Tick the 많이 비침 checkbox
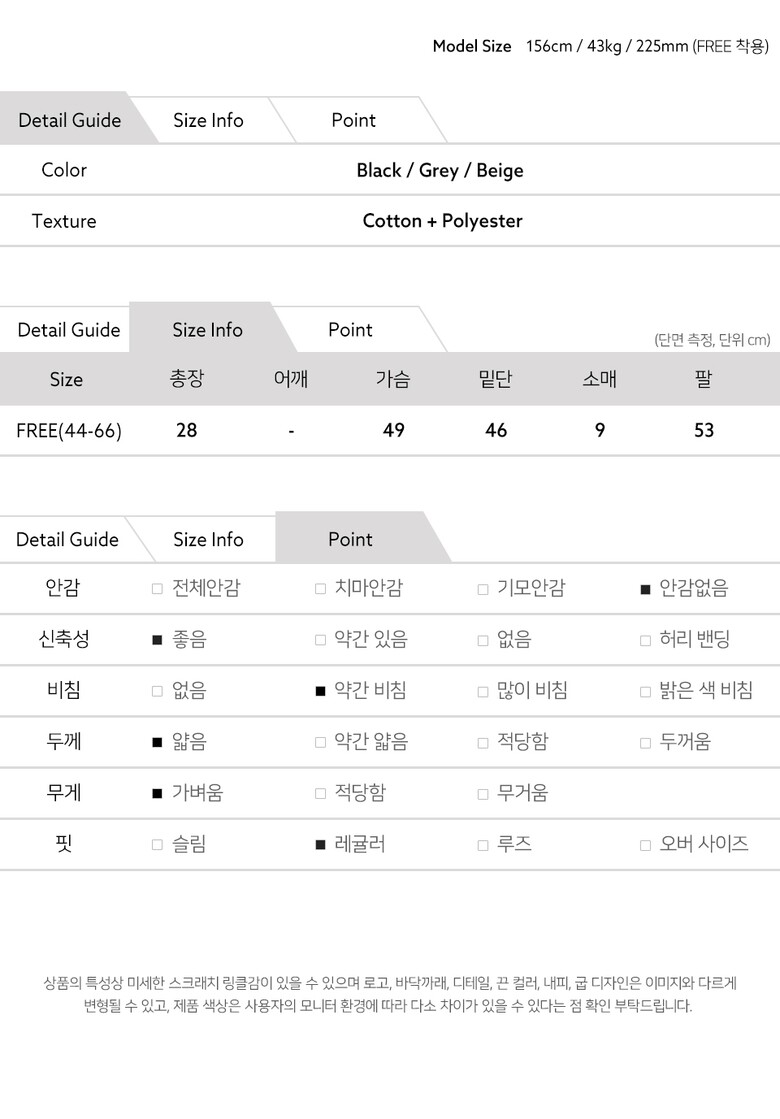This screenshot has width=780, height=1119. (x=483, y=691)
